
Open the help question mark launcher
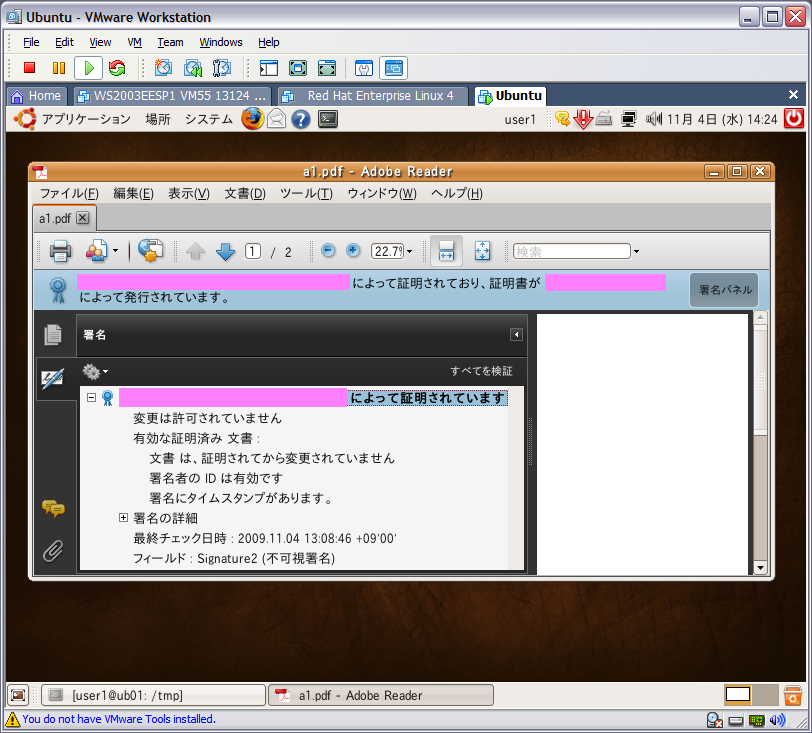pyautogui.click(x=301, y=119)
